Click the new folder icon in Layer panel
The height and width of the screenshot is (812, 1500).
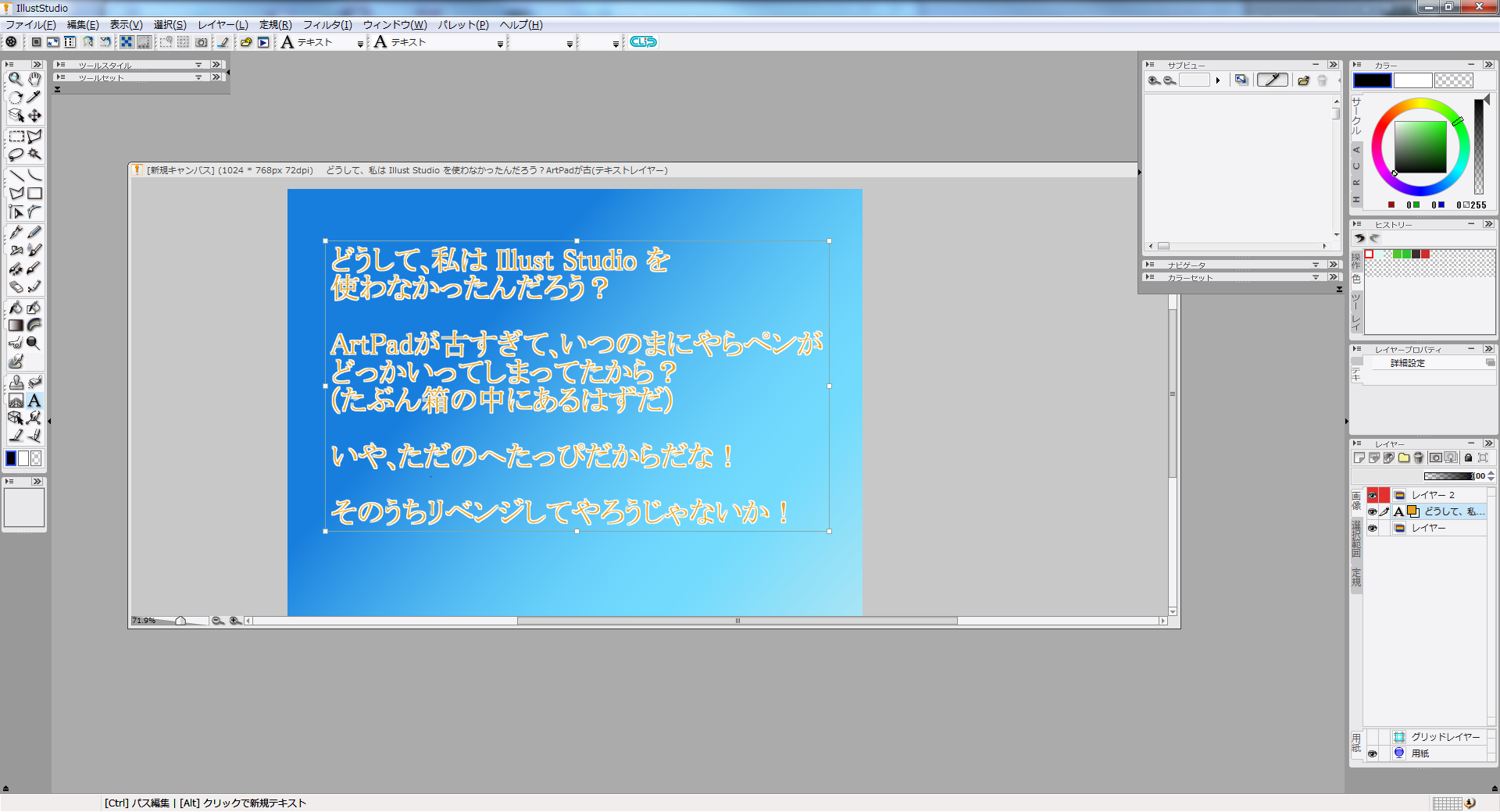[x=1404, y=458]
